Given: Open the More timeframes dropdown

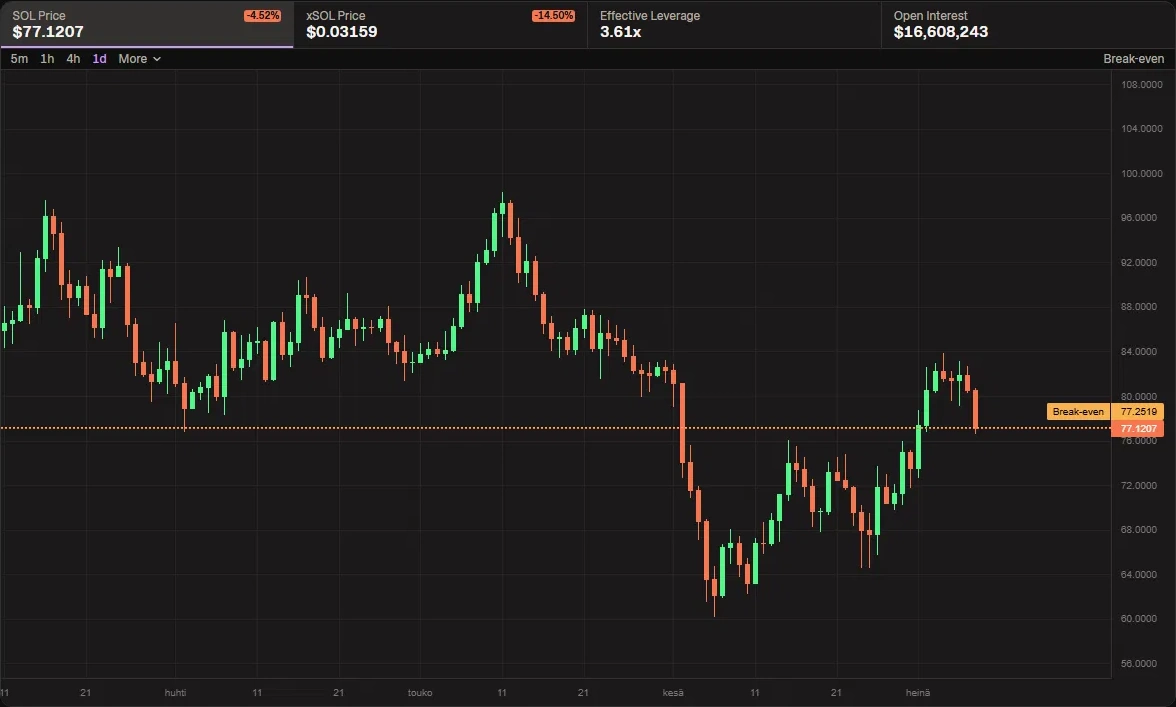Looking at the screenshot, I should coord(140,58).
